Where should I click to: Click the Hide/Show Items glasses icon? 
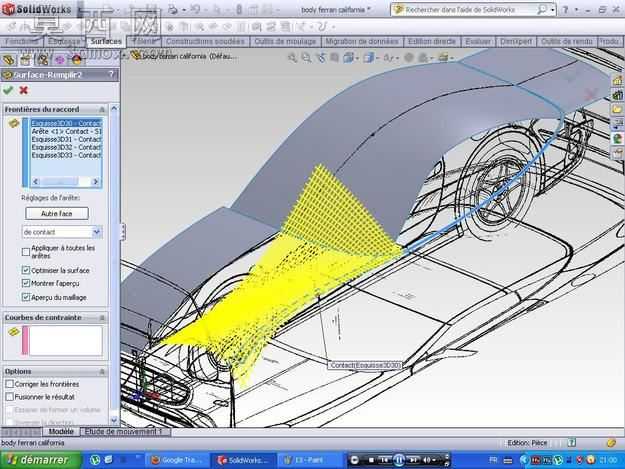387,58
